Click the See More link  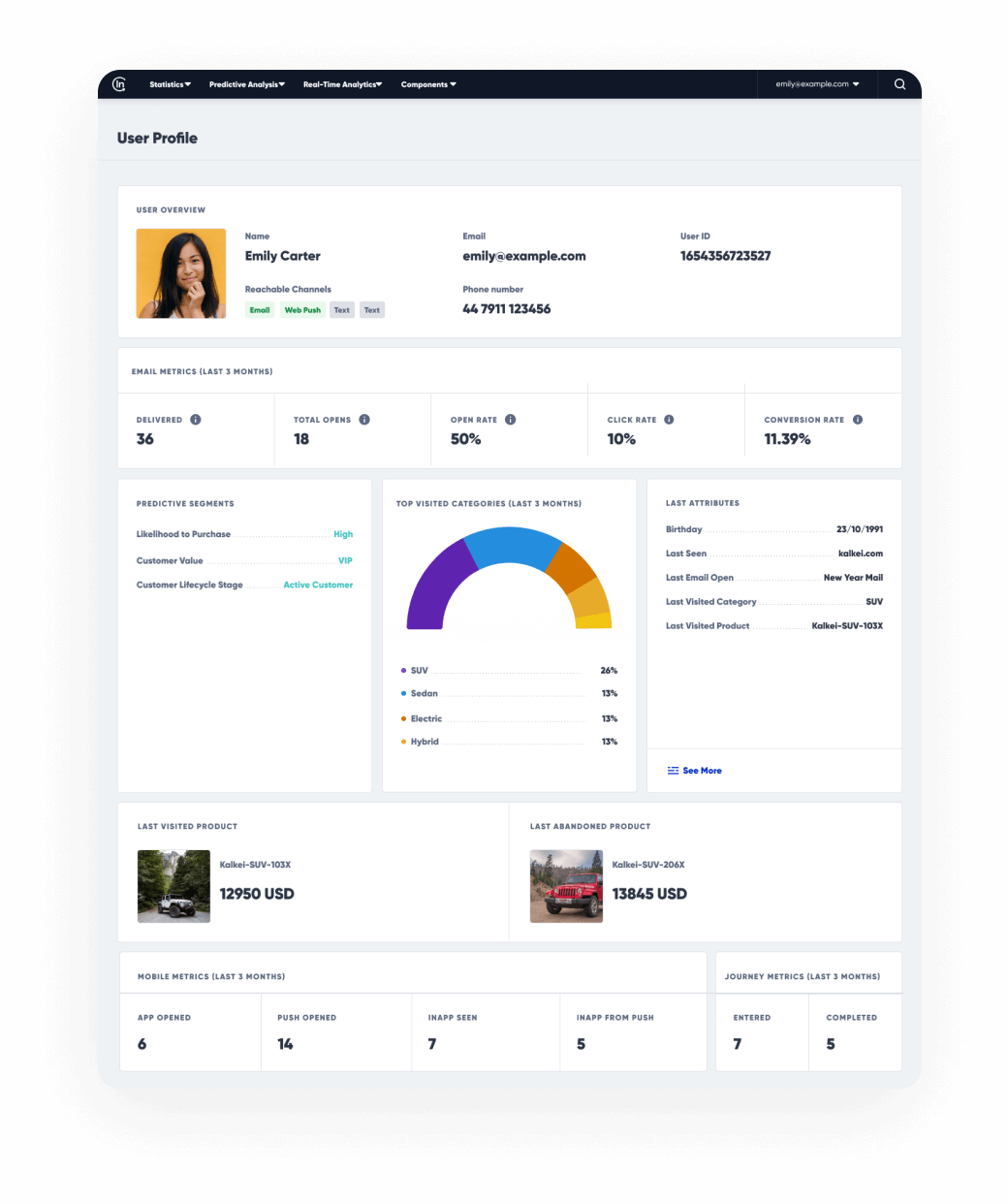tap(702, 771)
